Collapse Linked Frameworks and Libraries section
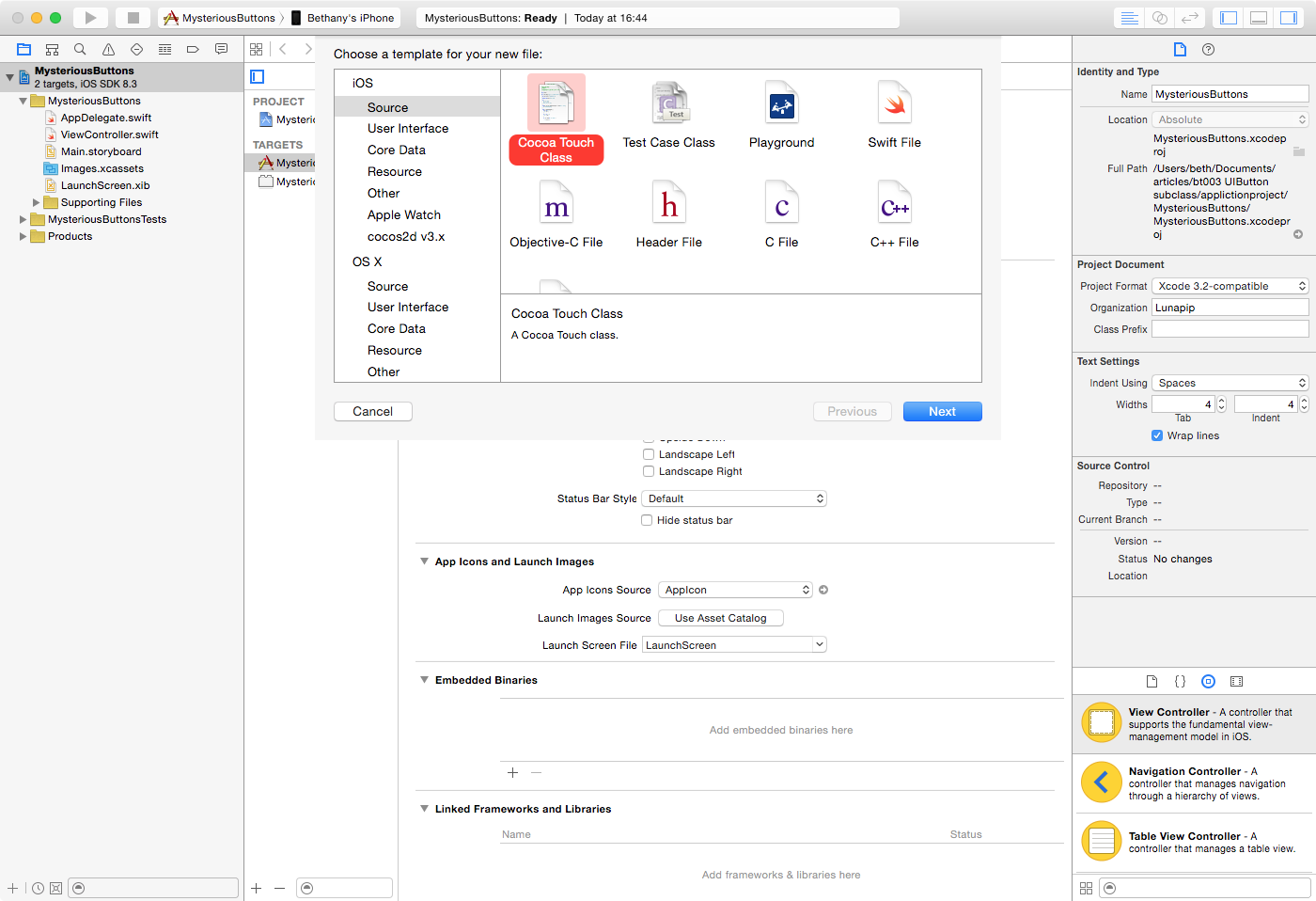 [x=424, y=809]
